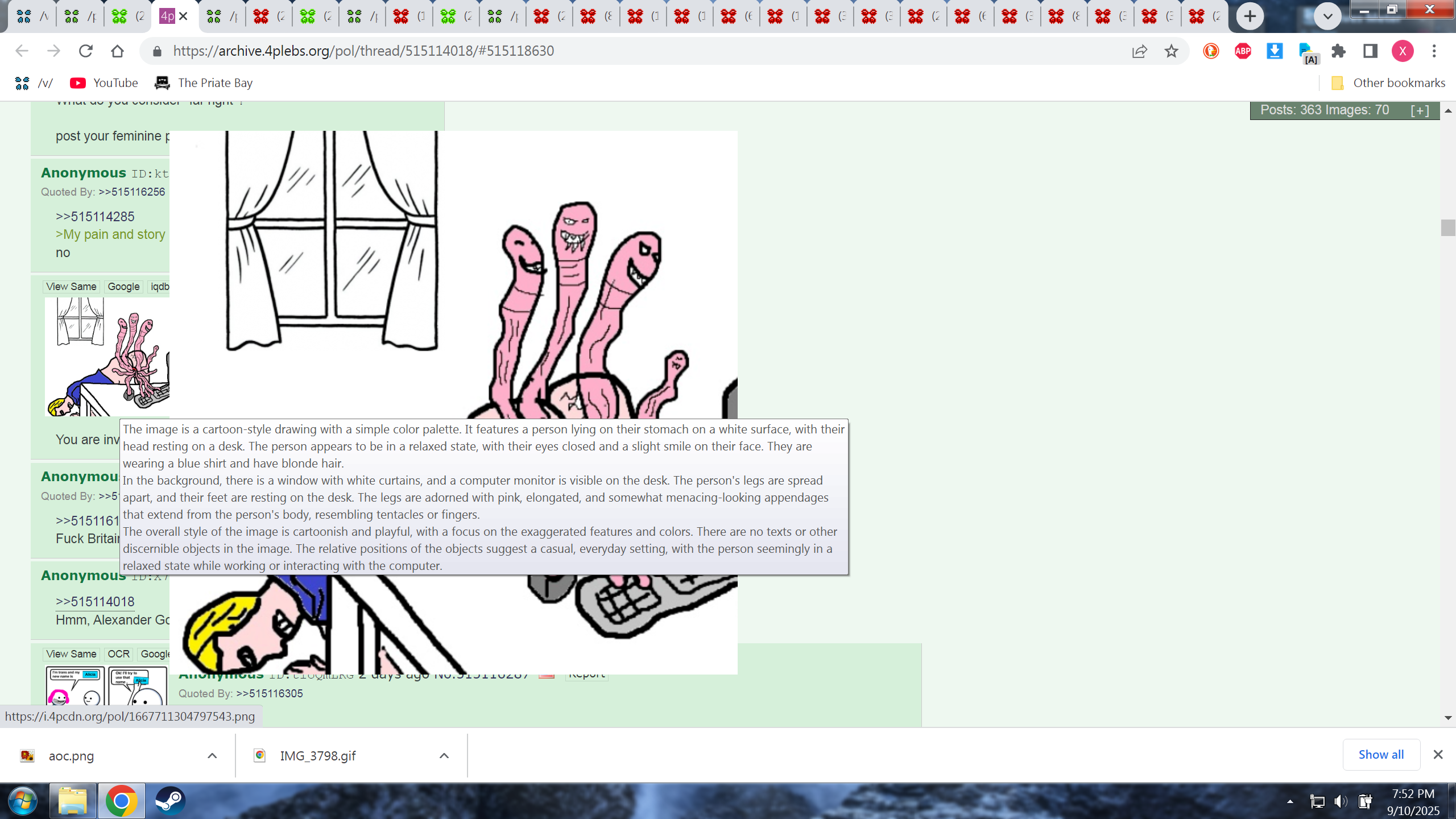Click the browser reload icon
This screenshot has height=819, width=1456.
coord(86,51)
